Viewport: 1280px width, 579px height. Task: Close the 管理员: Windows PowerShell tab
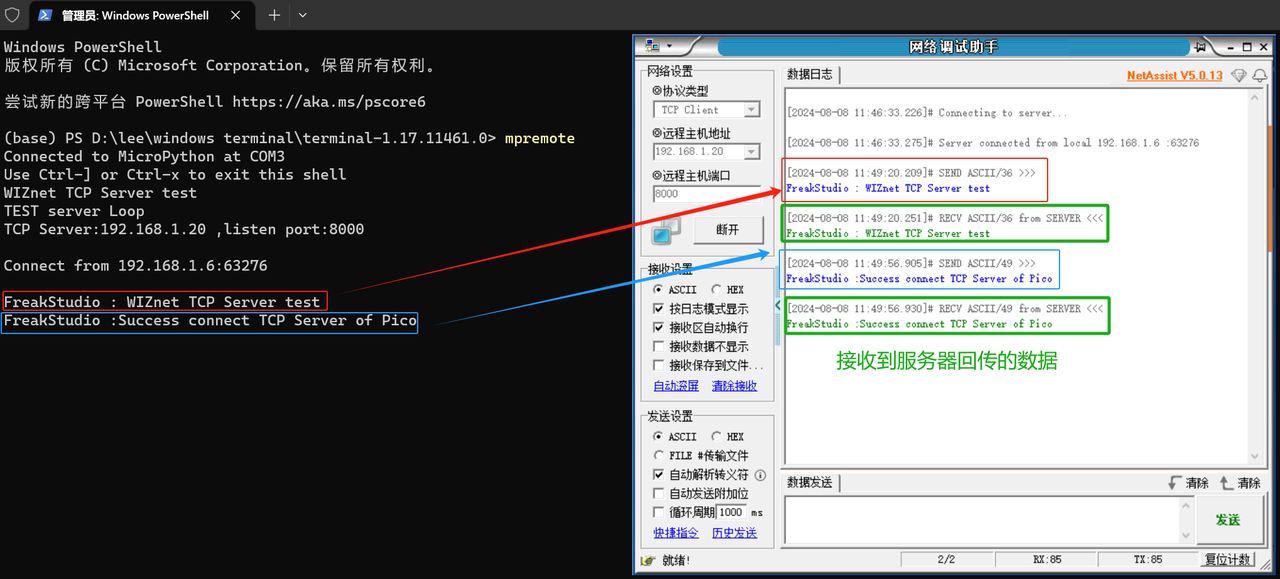pos(235,15)
